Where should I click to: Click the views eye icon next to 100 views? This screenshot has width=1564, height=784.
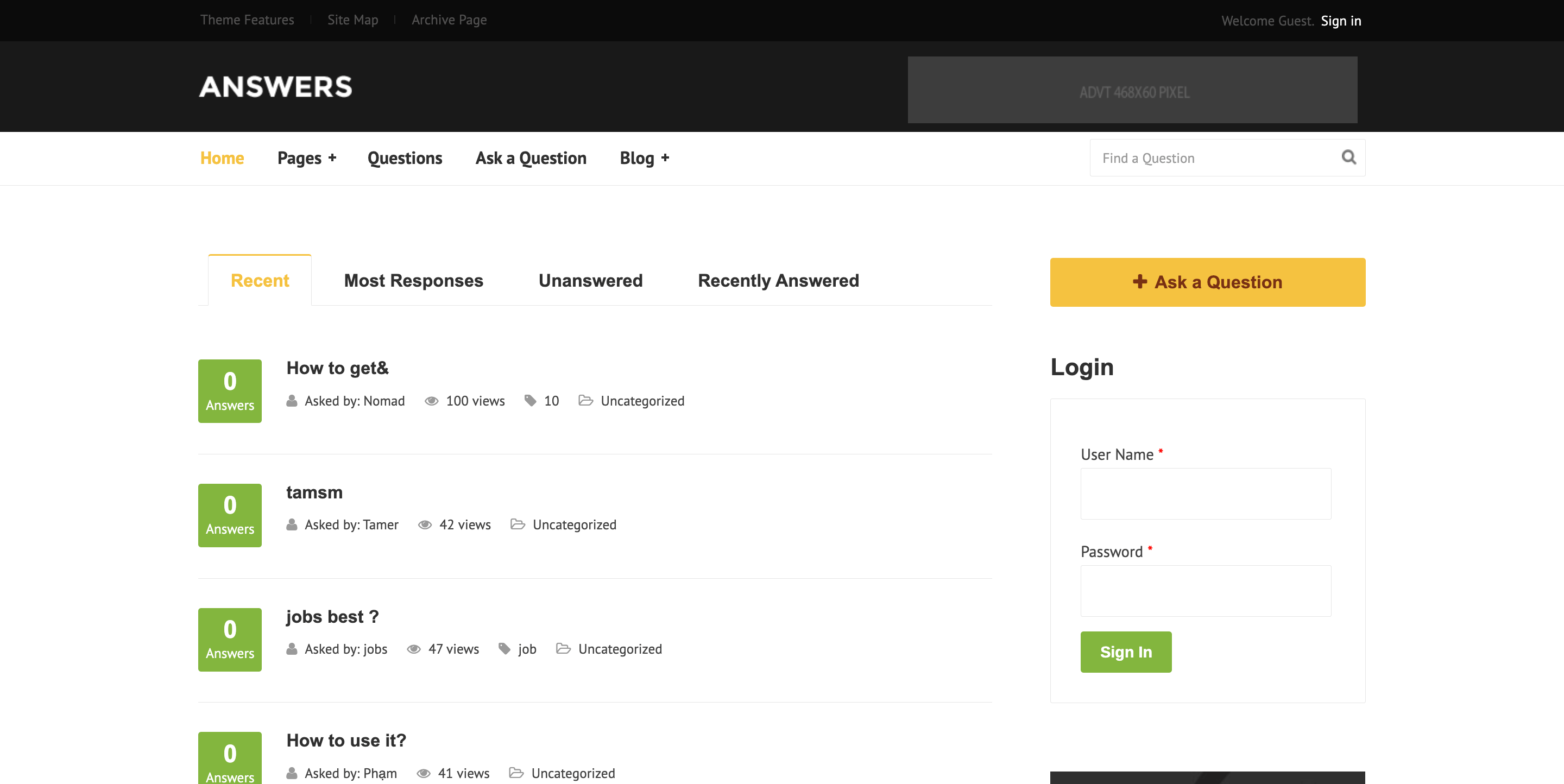coord(432,401)
